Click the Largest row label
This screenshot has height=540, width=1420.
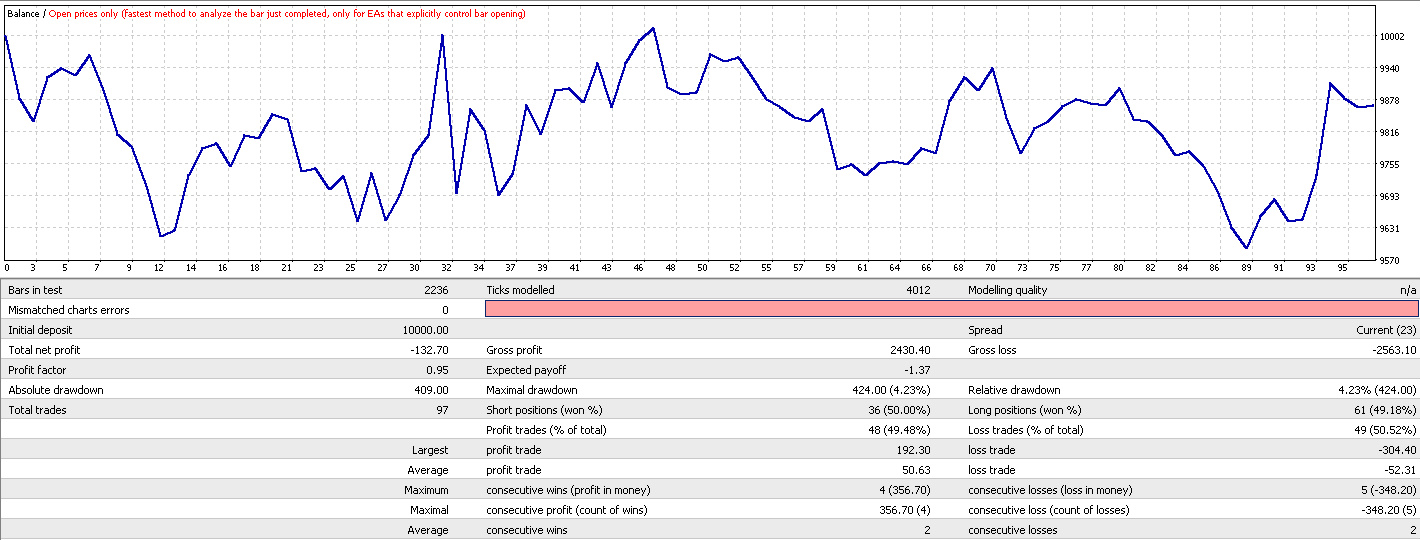coord(430,450)
